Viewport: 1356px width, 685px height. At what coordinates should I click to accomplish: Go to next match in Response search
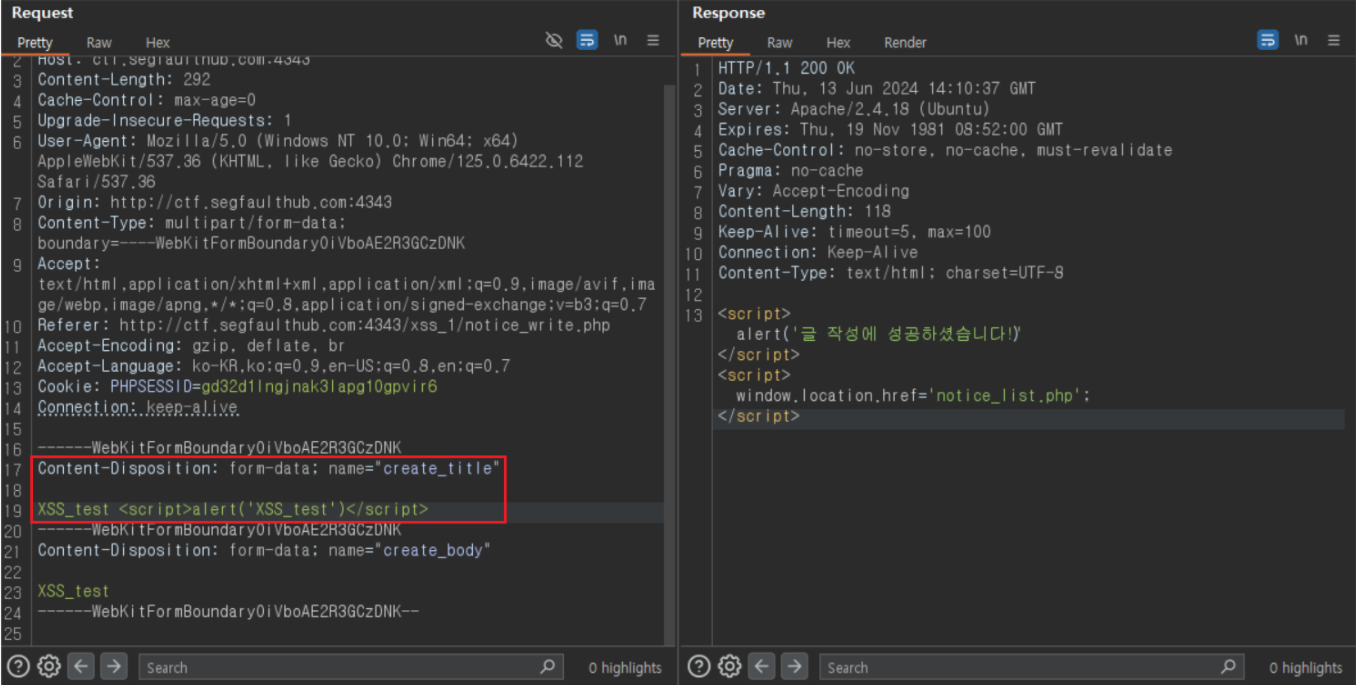pos(794,666)
